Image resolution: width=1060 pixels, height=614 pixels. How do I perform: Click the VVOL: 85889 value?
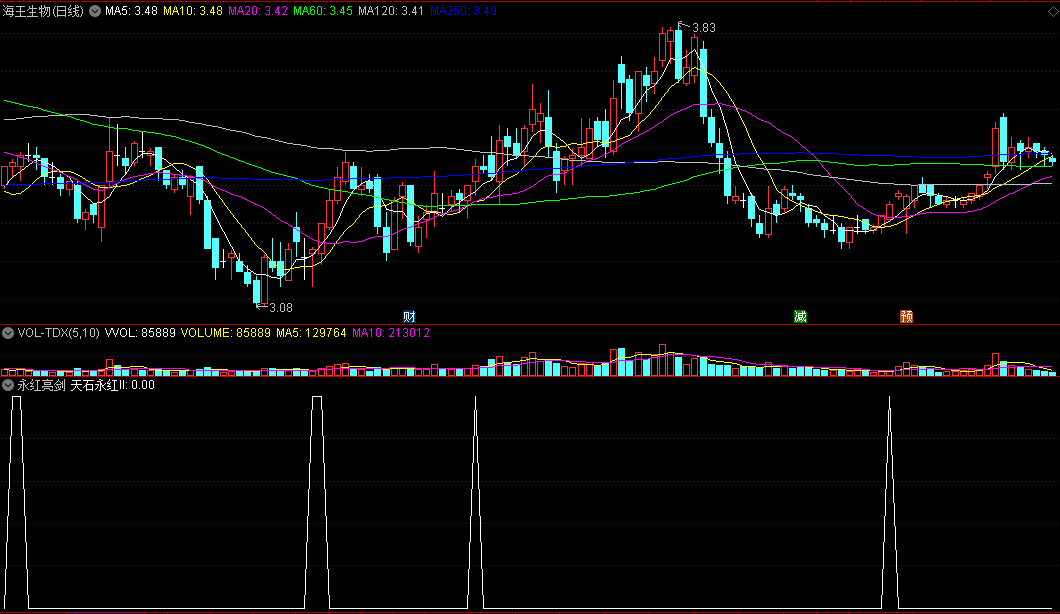pyautogui.click(x=140, y=333)
